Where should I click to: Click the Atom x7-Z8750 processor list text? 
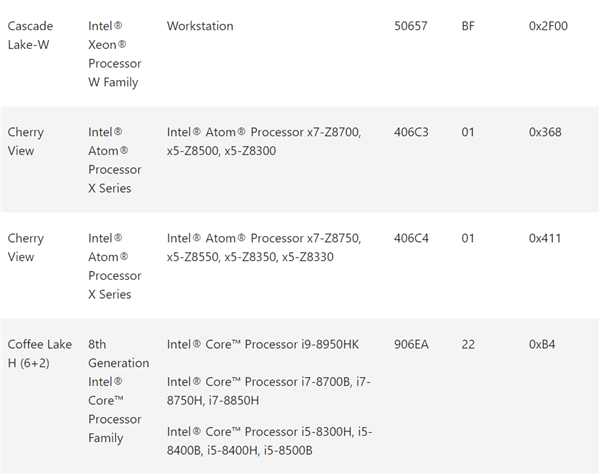pyautogui.click(x=263, y=248)
